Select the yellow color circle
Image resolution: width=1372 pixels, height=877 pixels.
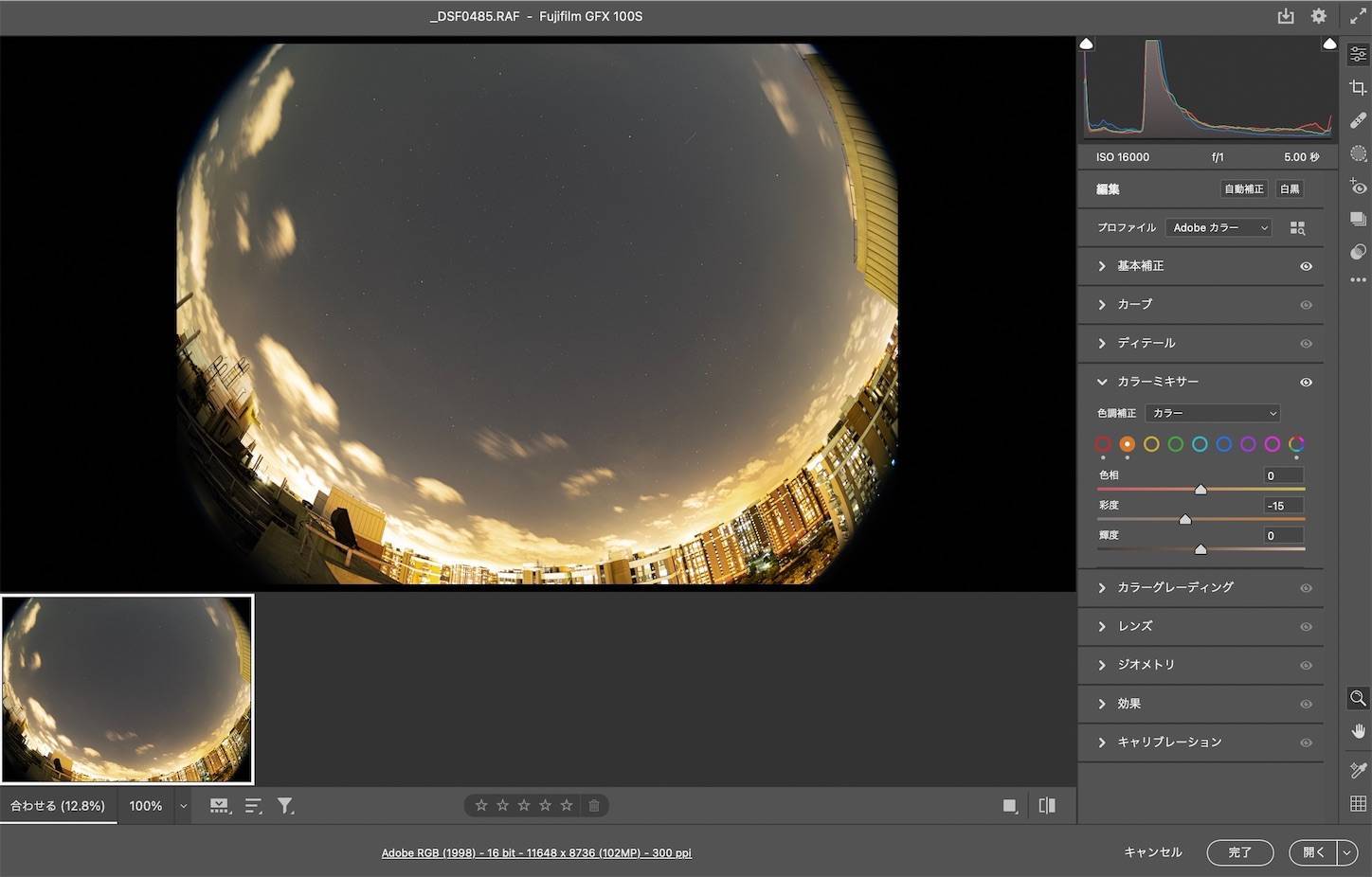click(x=1151, y=444)
